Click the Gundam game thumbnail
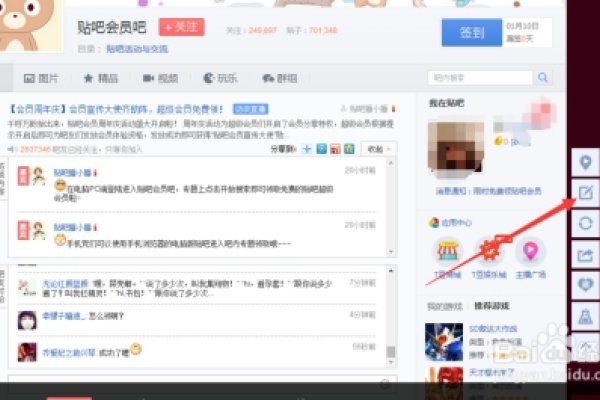 444,342
